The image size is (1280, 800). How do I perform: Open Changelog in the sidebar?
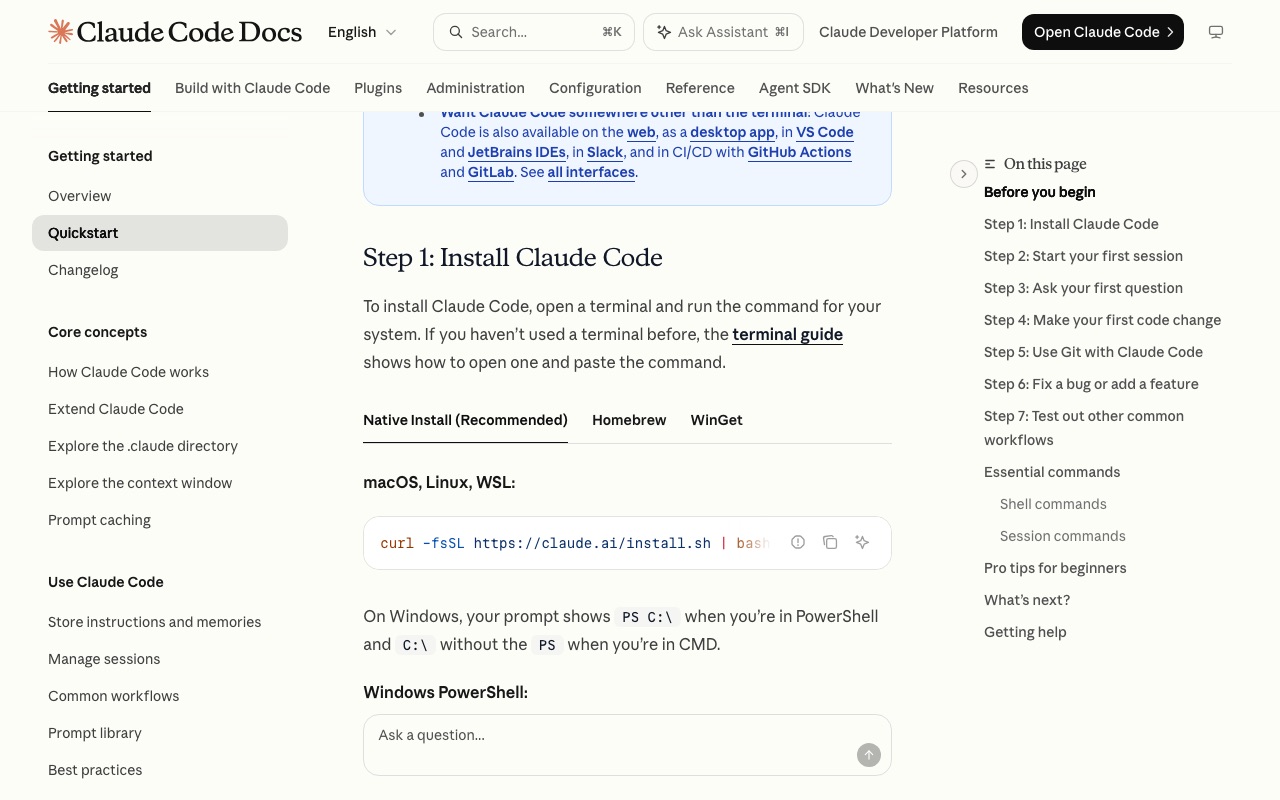[x=160, y=270]
